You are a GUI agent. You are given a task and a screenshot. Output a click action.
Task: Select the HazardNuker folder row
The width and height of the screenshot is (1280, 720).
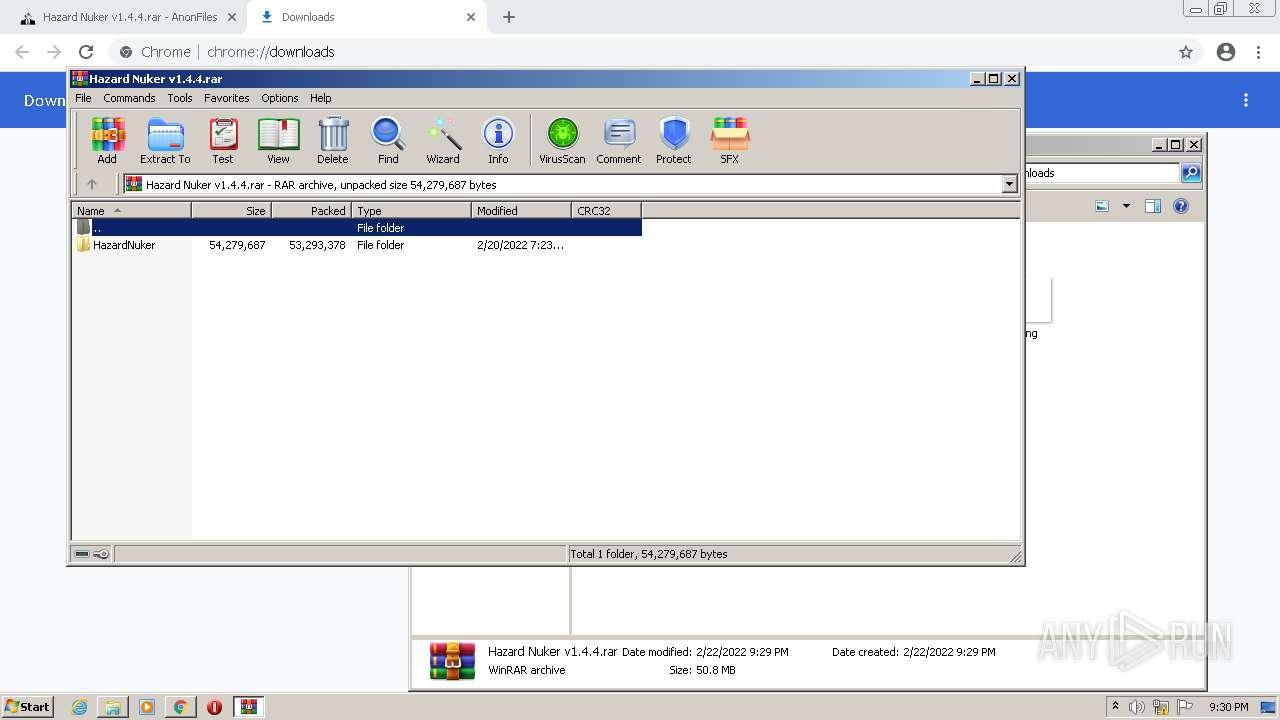pyautogui.click(x=357, y=245)
